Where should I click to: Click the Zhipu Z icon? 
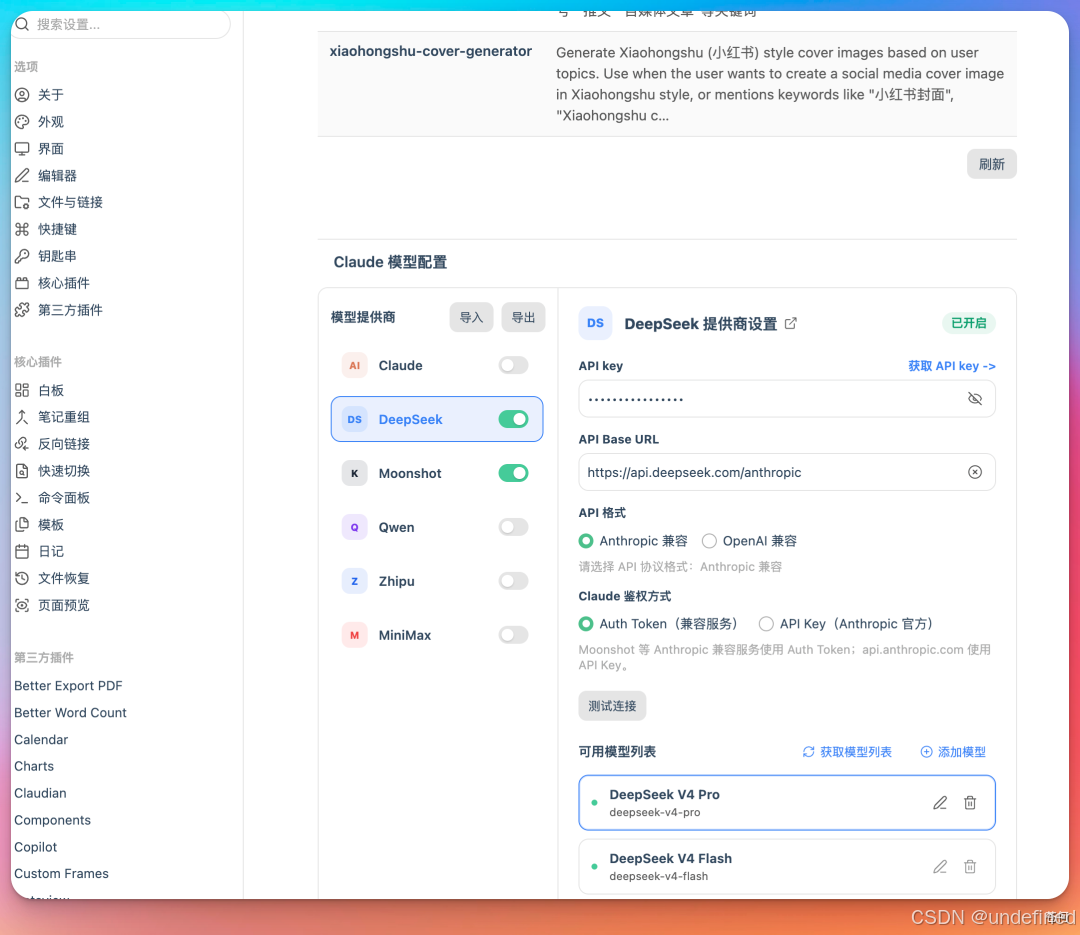[355, 581]
